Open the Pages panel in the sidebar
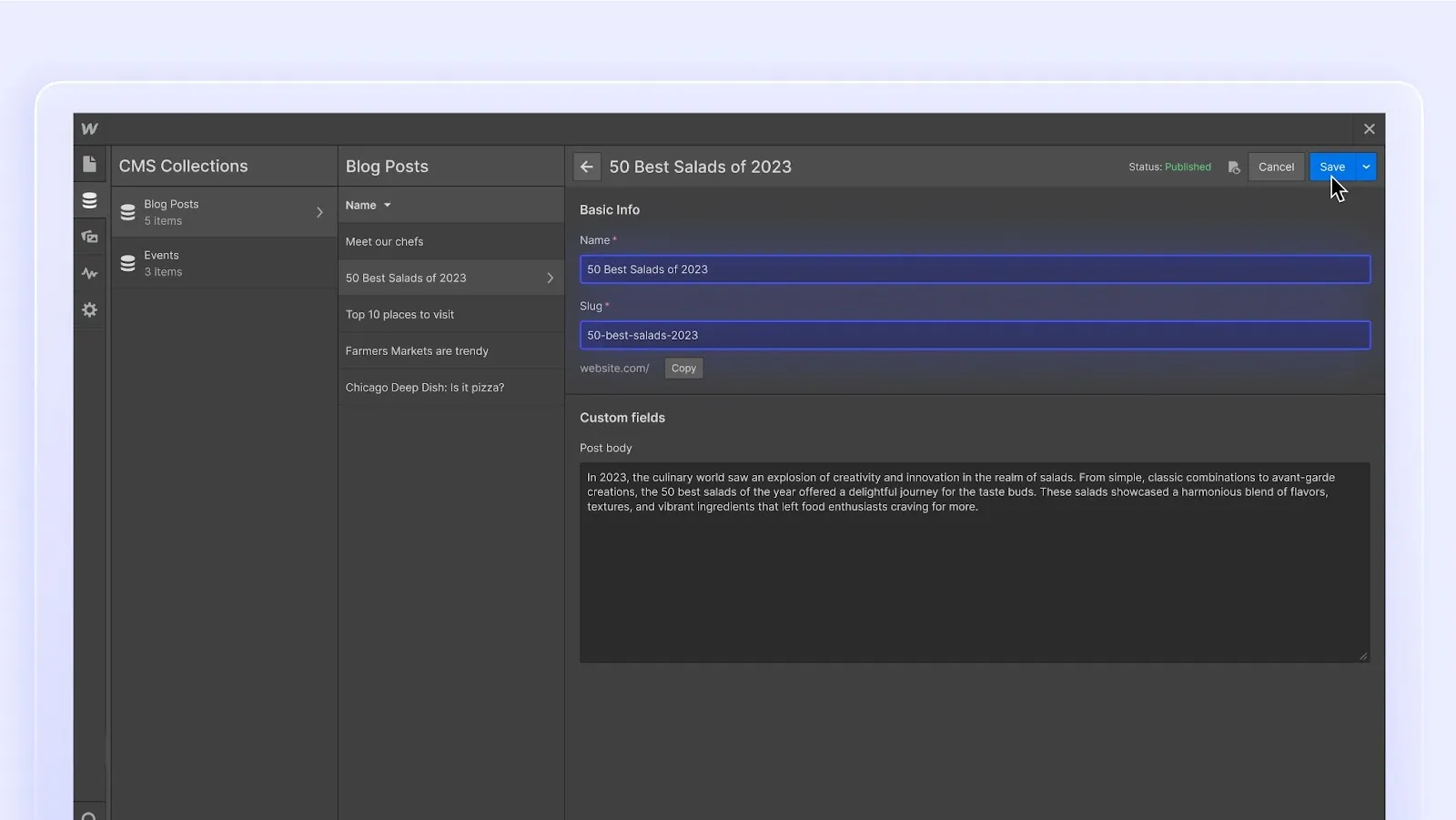Viewport: 1456px width, 820px height. tap(88, 164)
